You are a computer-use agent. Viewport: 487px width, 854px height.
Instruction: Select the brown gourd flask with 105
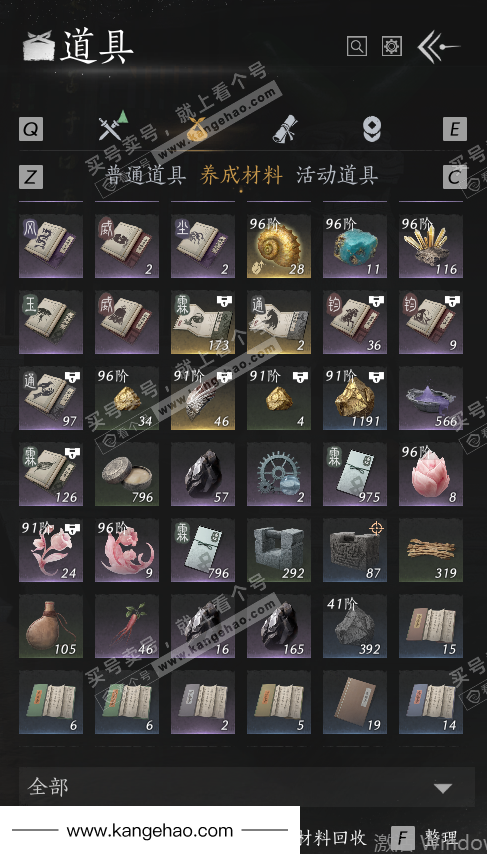coord(51,626)
